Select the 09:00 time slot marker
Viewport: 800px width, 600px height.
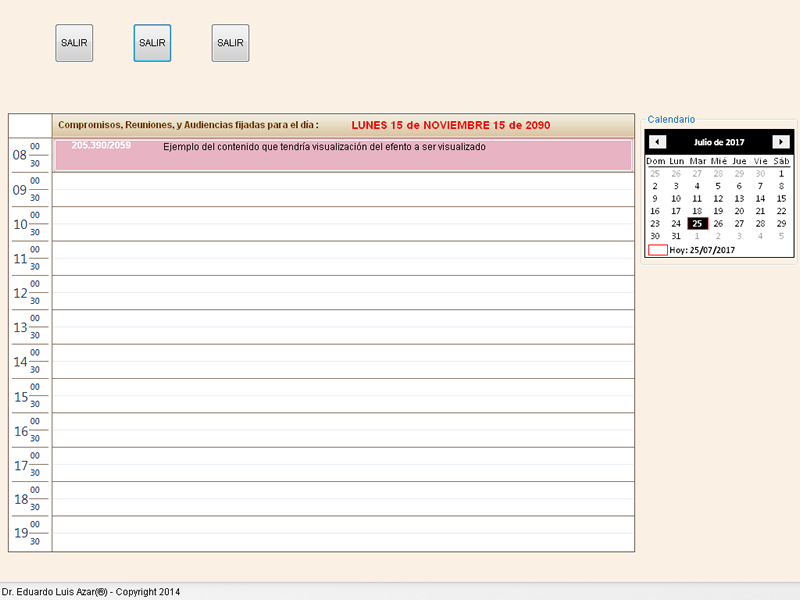35,181
